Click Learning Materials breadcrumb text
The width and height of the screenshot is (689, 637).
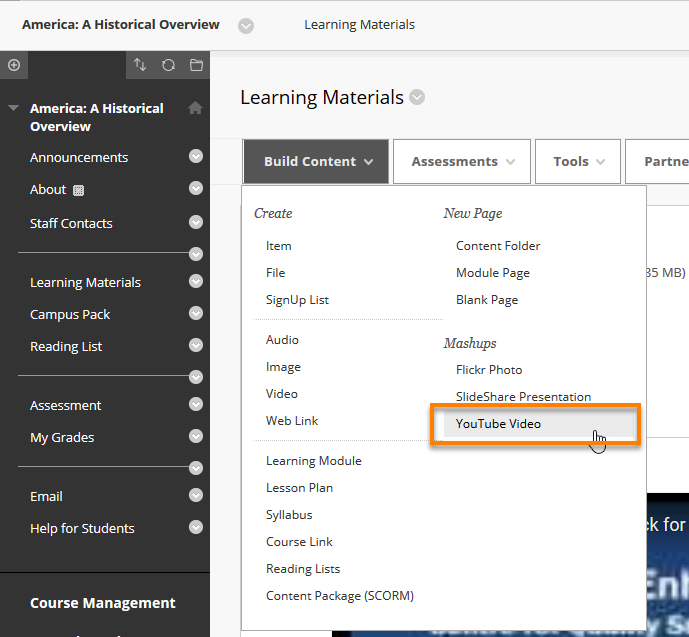point(359,25)
